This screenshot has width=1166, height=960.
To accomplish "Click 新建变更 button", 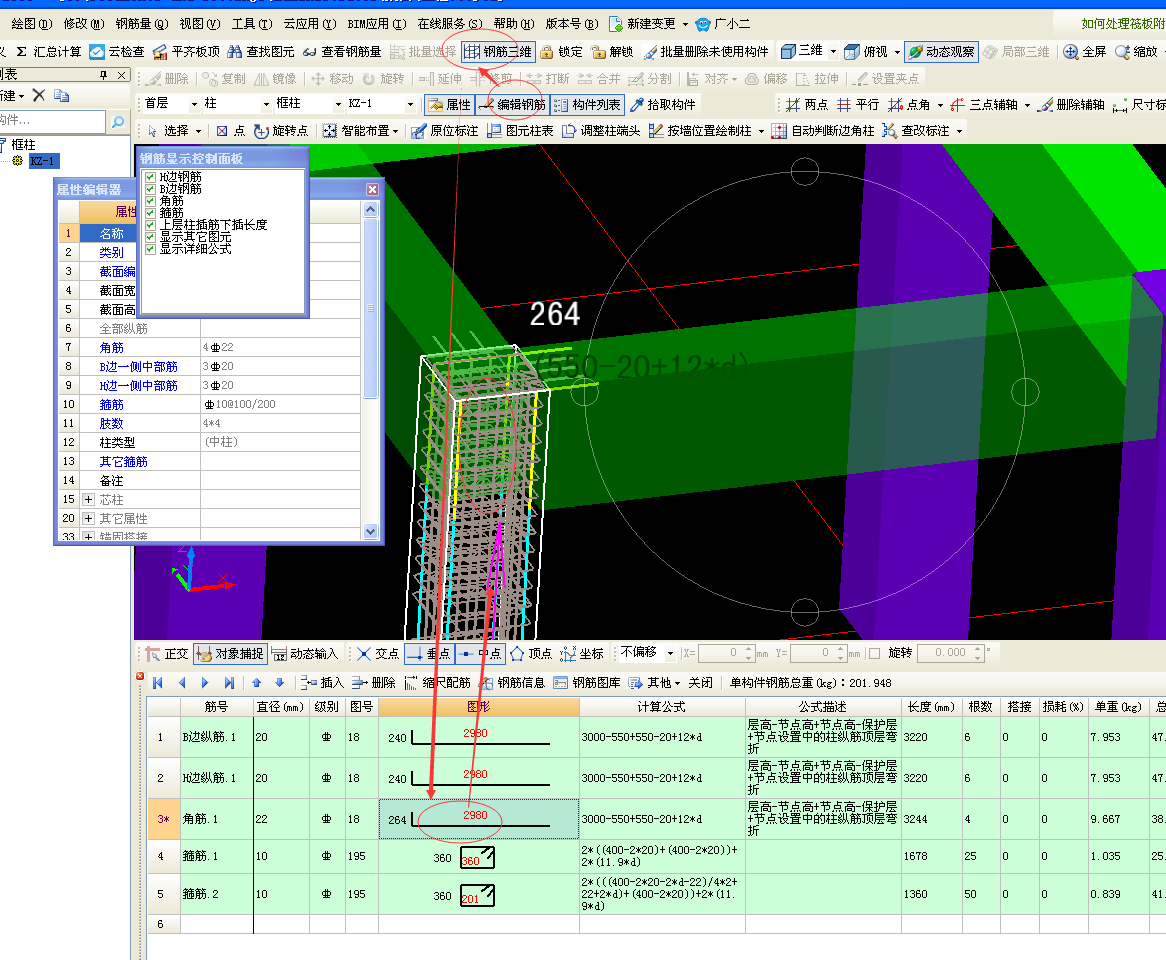I will [642, 24].
